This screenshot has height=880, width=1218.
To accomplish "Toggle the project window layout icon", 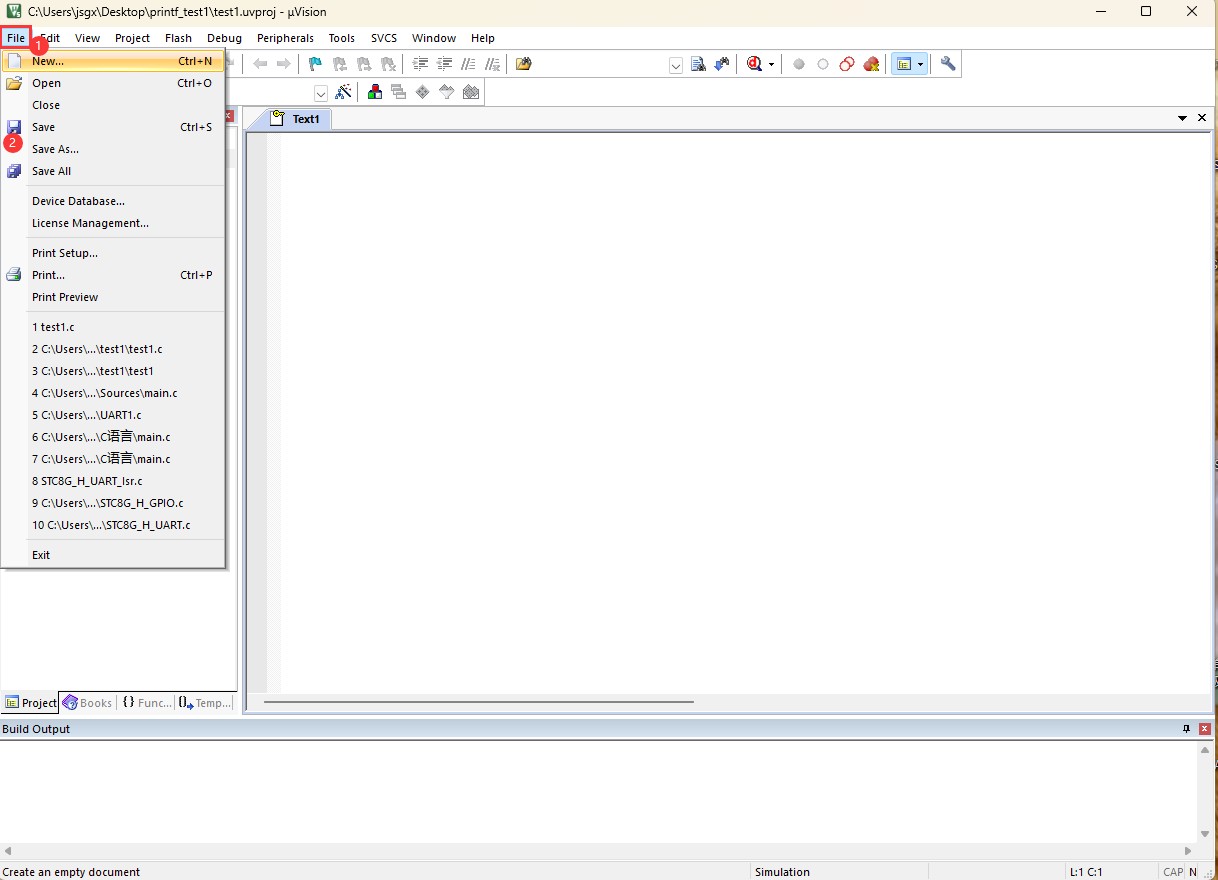I will tap(904, 64).
